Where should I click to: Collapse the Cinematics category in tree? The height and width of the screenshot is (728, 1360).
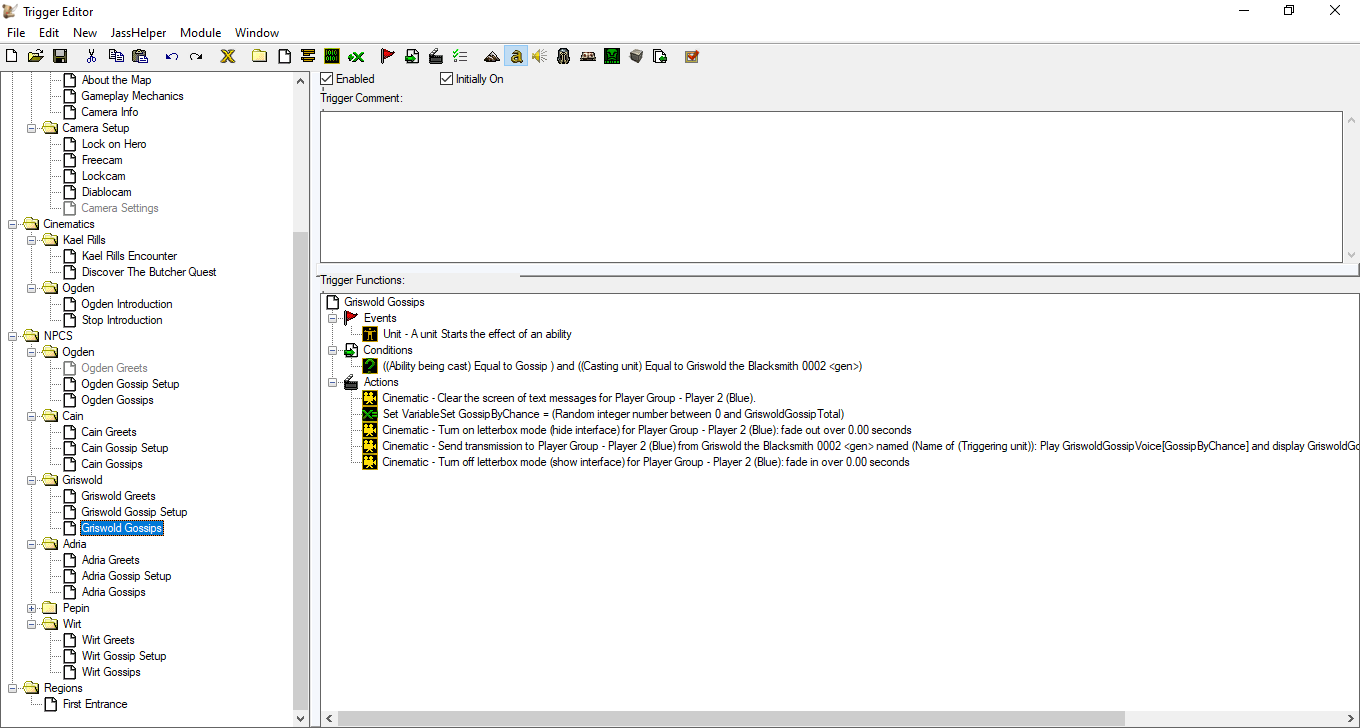(x=13, y=224)
